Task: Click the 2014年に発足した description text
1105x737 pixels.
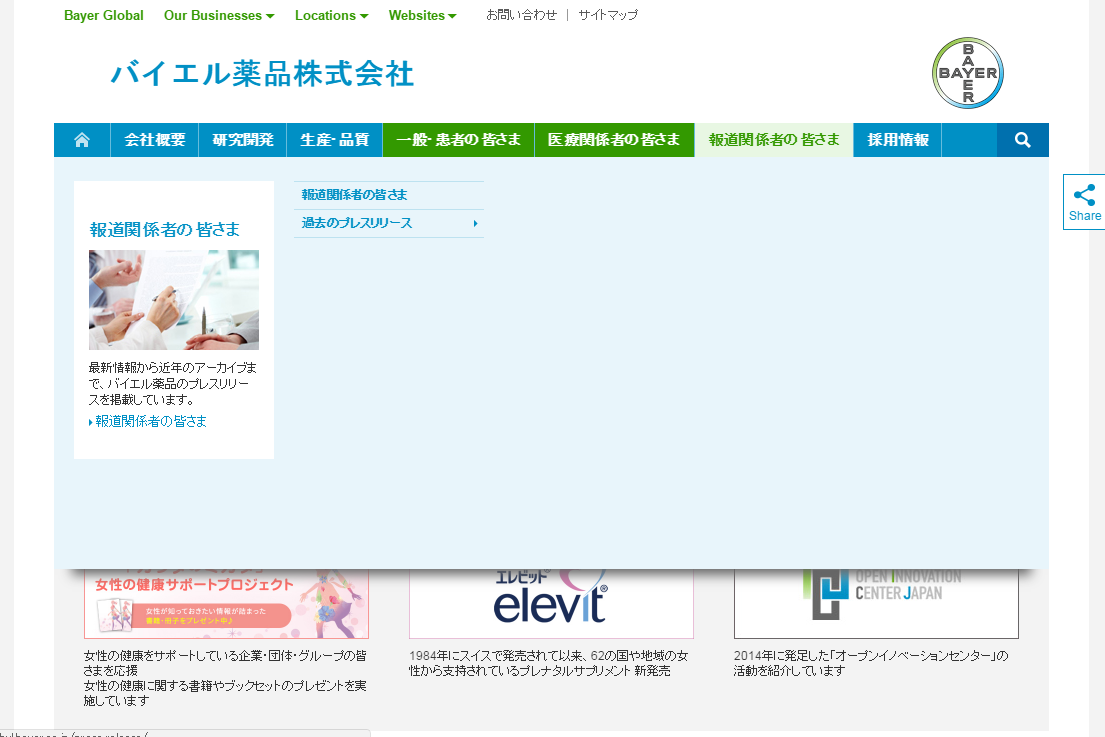Action: [x=871, y=663]
